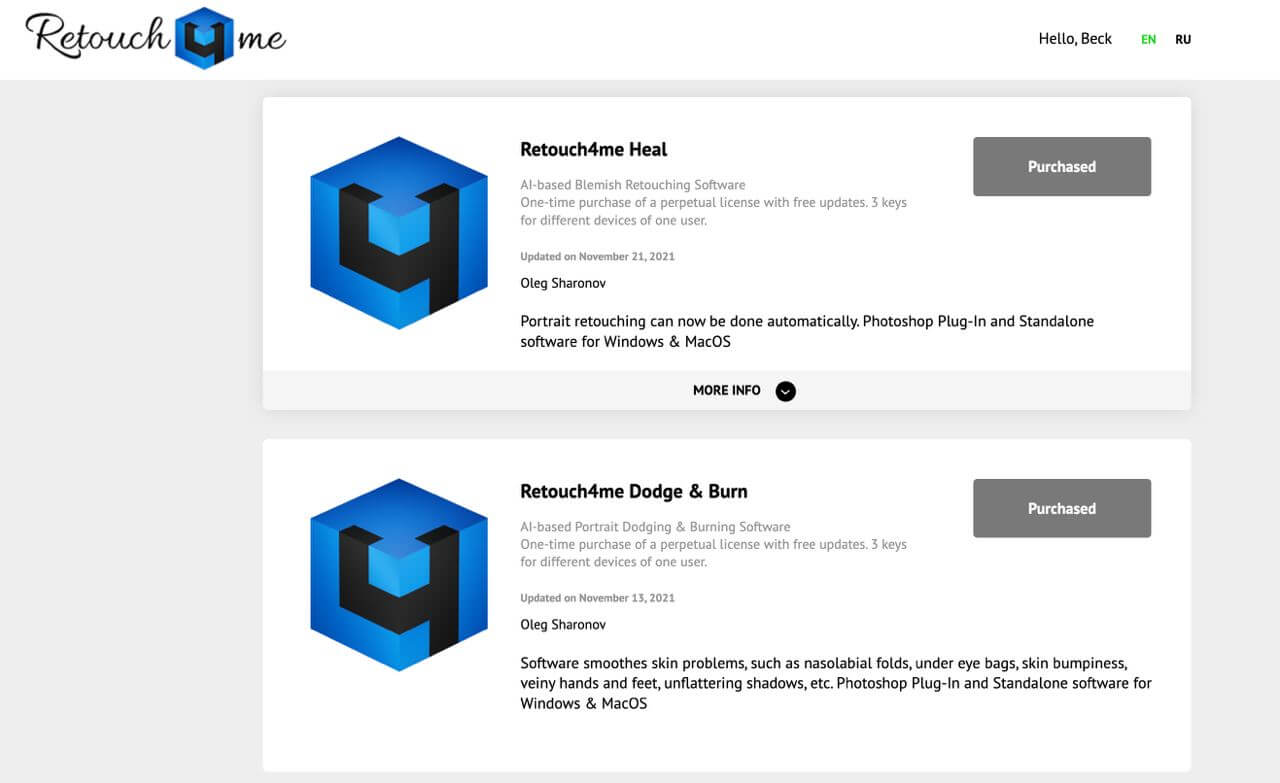Expand MORE INFO chevron on Heal card

[x=786, y=391]
